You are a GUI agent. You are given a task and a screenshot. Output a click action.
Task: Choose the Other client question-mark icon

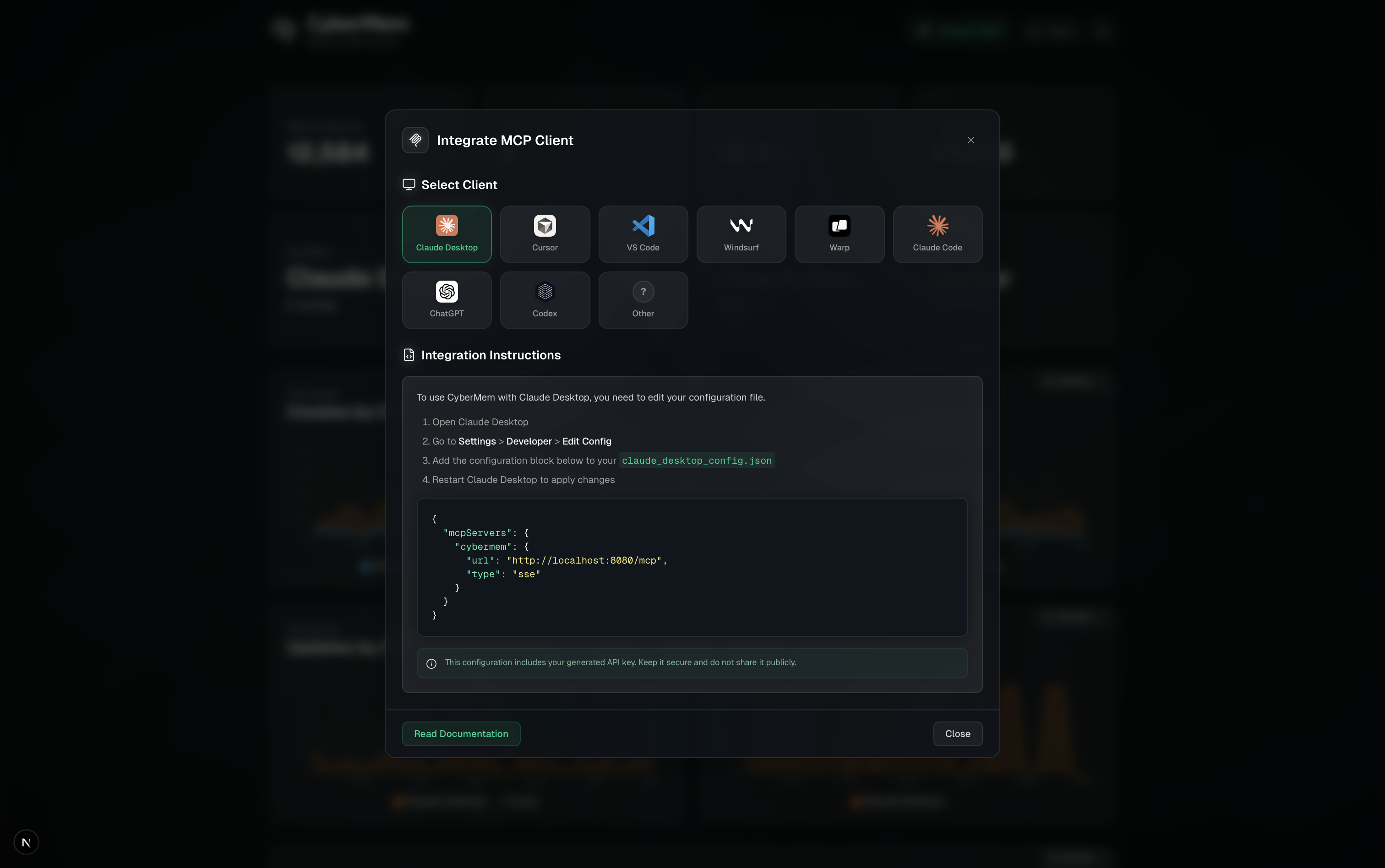click(x=643, y=292)
